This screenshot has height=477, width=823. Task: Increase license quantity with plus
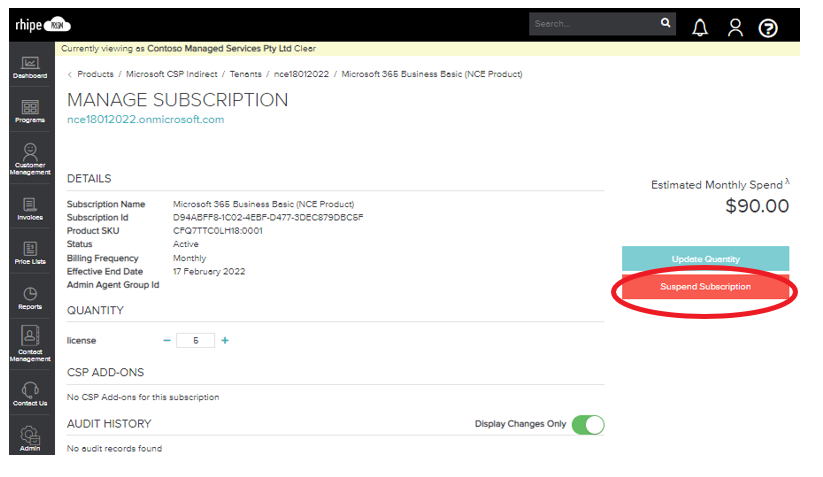(225, 341)
